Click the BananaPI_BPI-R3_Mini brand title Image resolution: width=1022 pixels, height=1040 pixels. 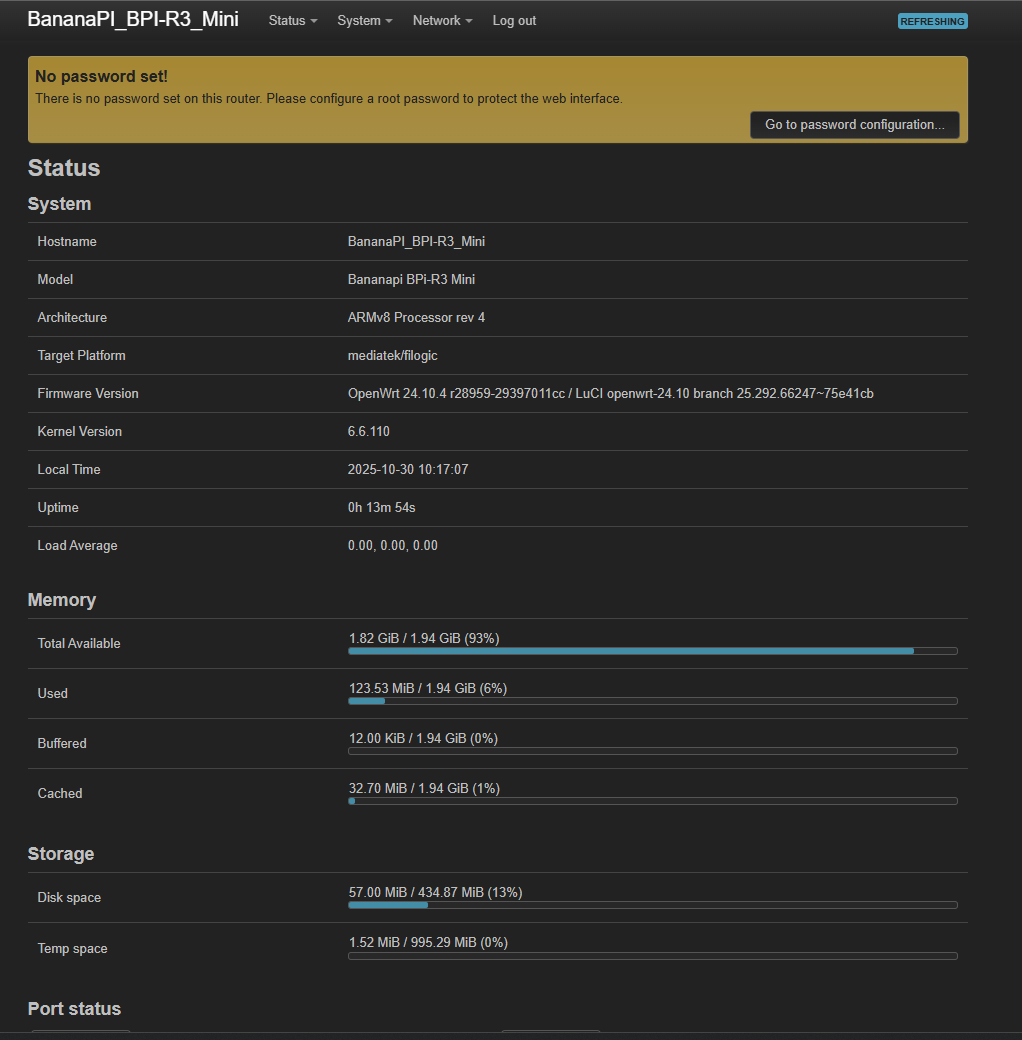pyautogui.click(x=133, y=20)
